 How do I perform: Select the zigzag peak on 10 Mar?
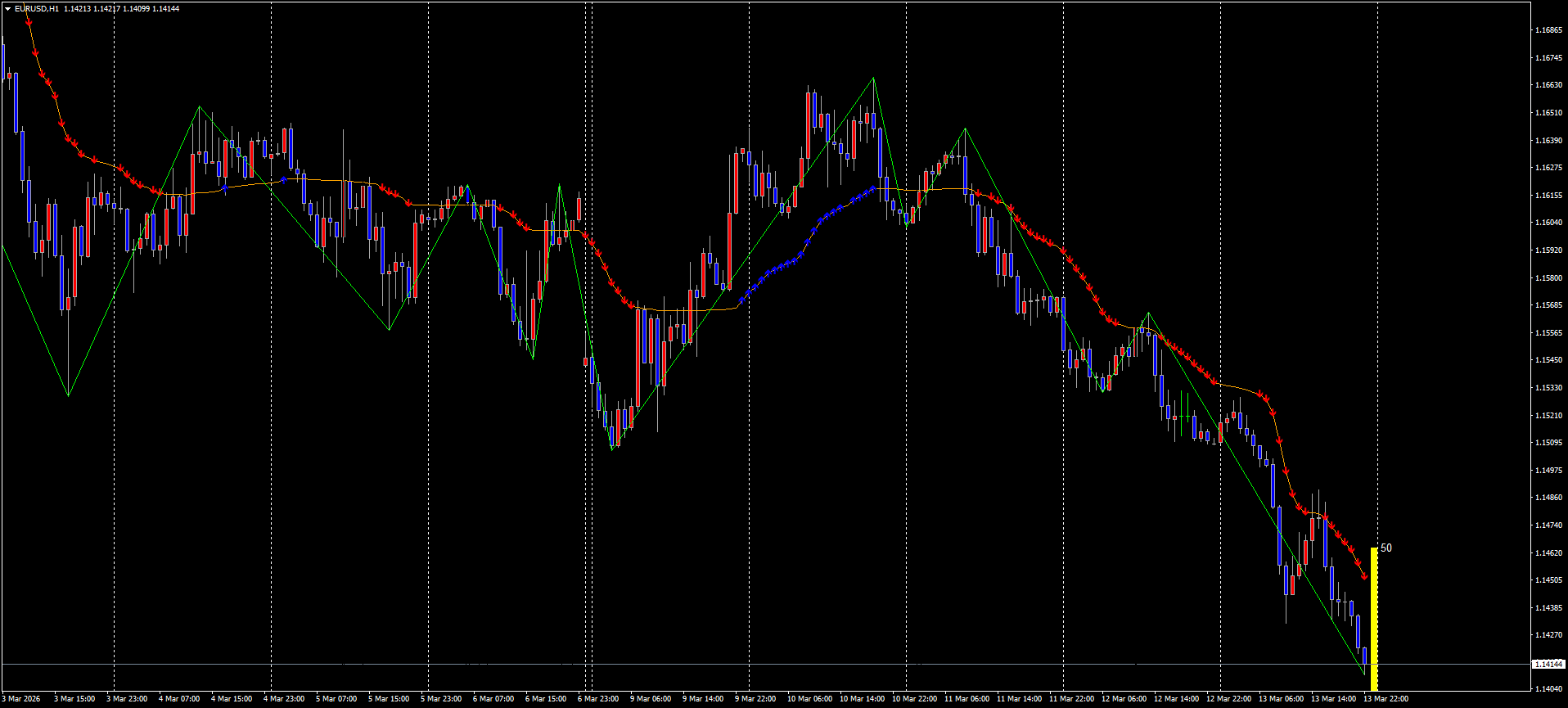tap(873, 79)
